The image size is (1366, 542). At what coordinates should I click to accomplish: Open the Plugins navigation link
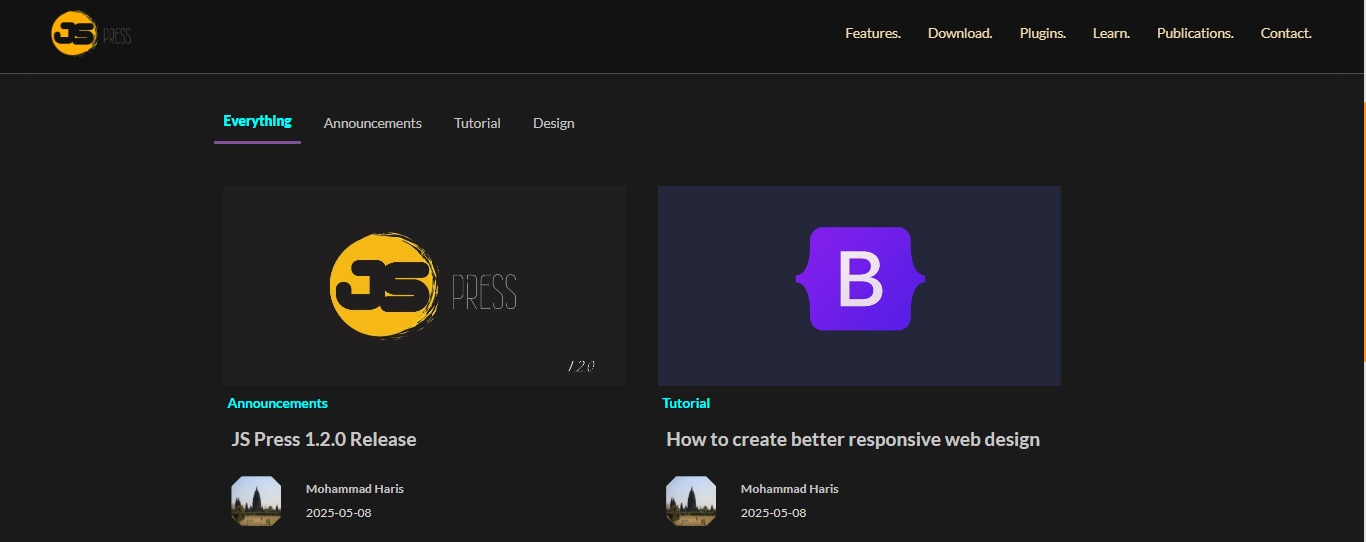tap(1042, 33)
